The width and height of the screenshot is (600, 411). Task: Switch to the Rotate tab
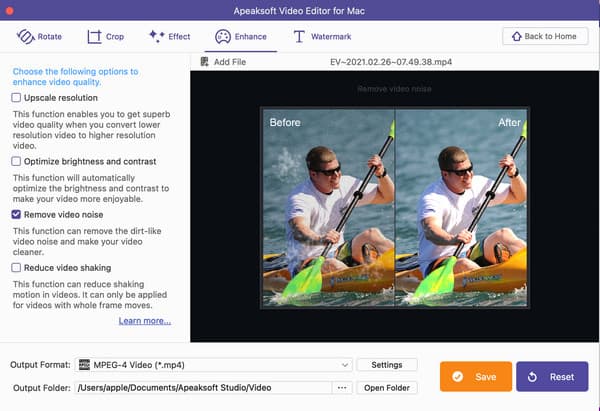pyautogui.click(x=39, y=37)
